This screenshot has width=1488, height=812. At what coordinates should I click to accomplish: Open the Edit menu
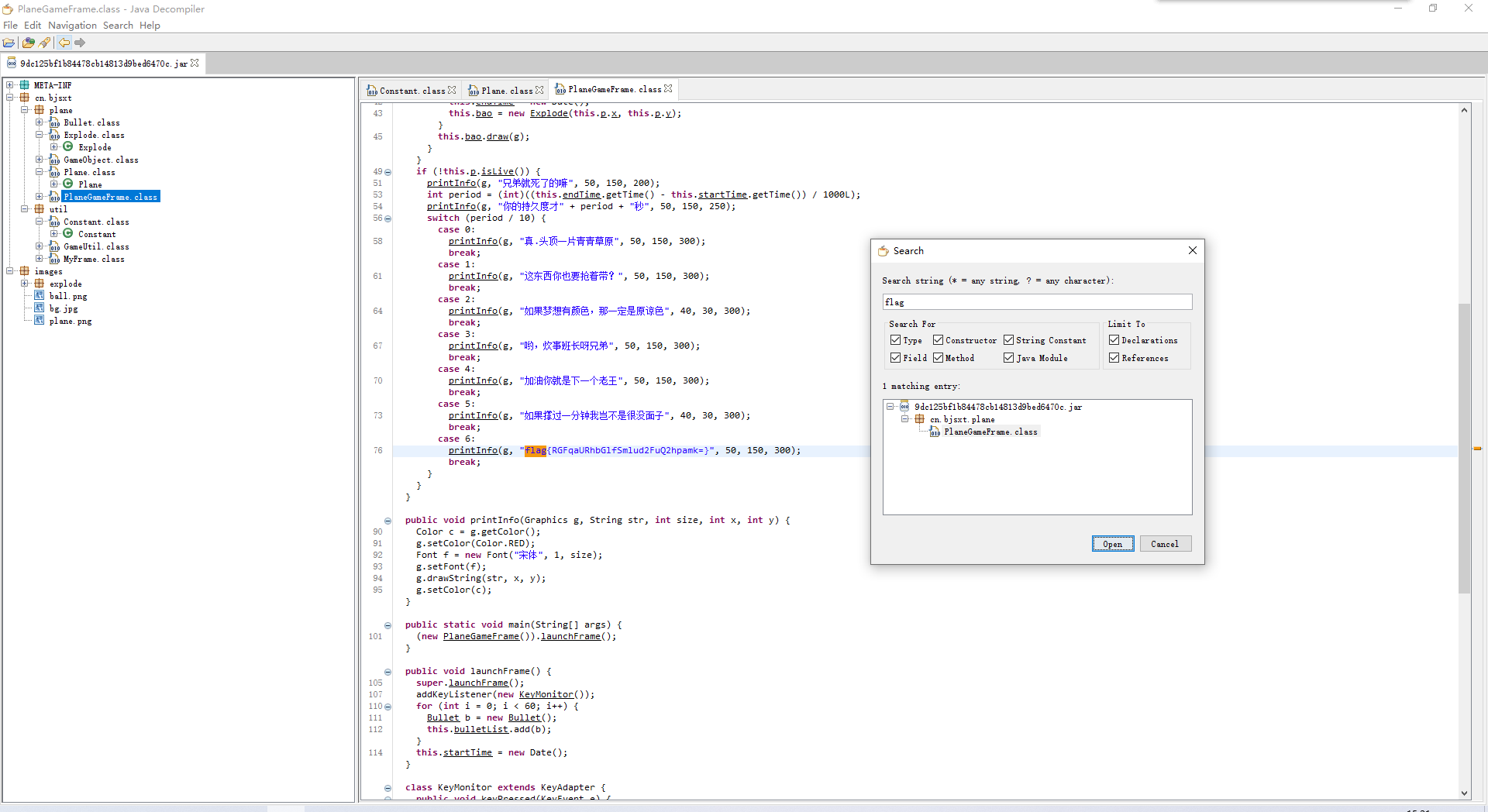click(x=33, y=26)
